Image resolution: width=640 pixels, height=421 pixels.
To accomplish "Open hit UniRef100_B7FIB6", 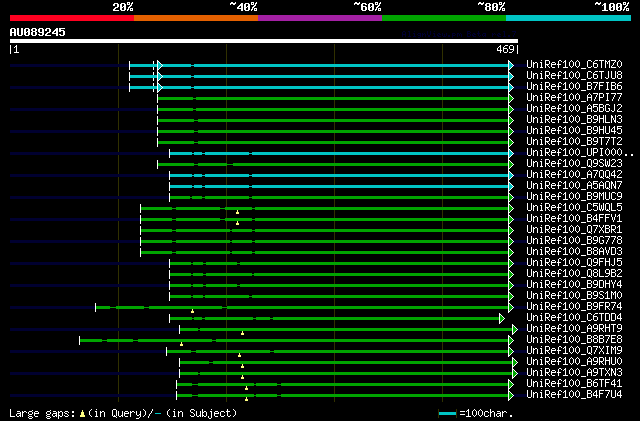I will tap(574, 87).
